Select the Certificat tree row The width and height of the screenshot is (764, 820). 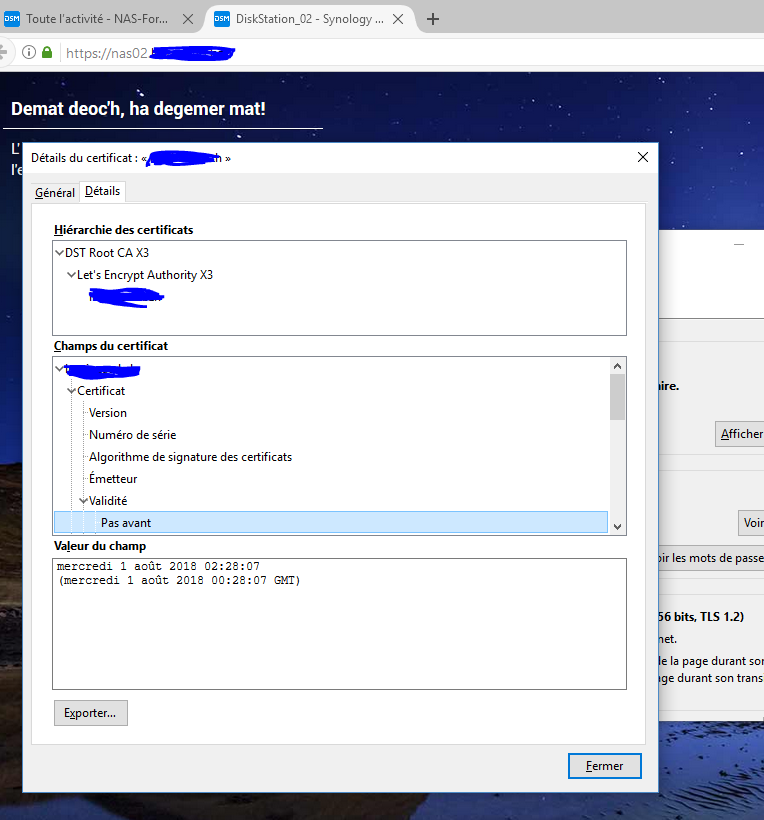point(101,391)
